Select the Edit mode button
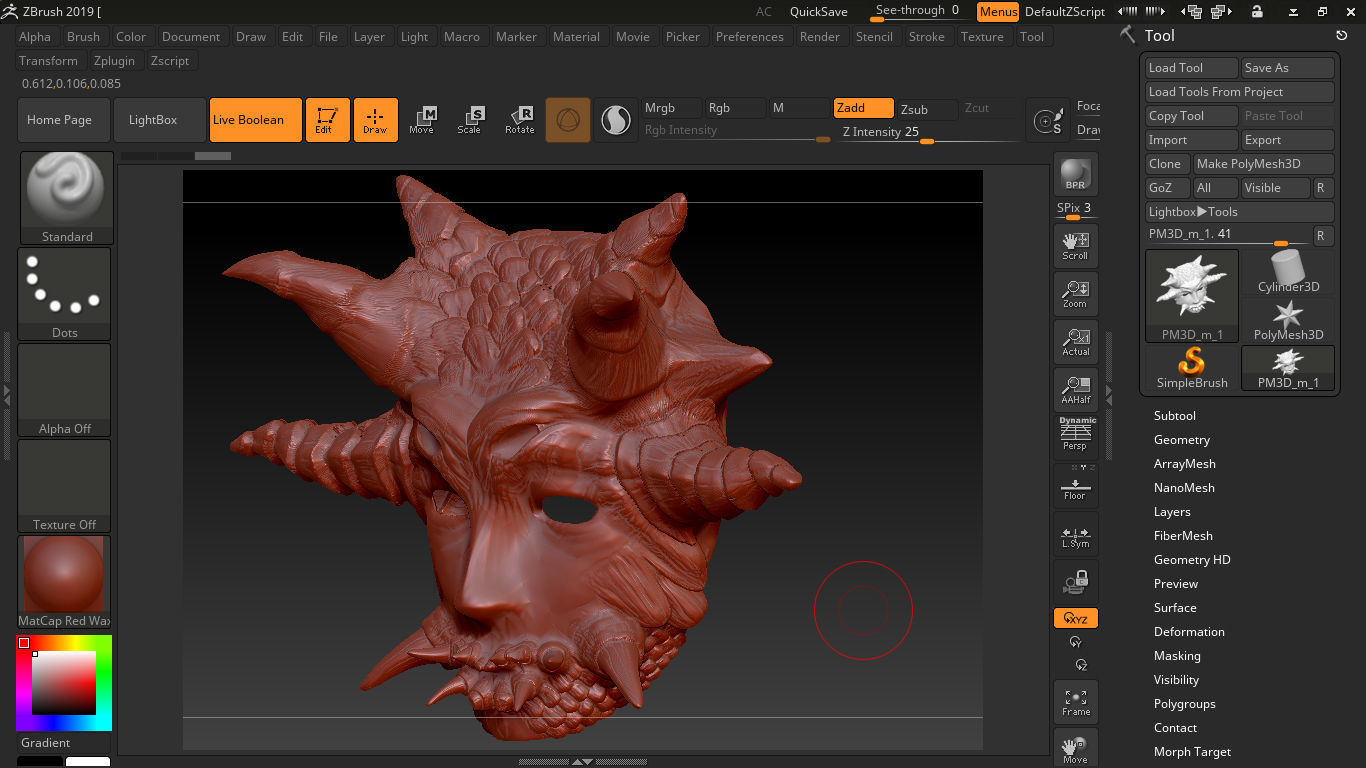The height and width of the screenshot is (768, 1366). click(x=328, y=120)
